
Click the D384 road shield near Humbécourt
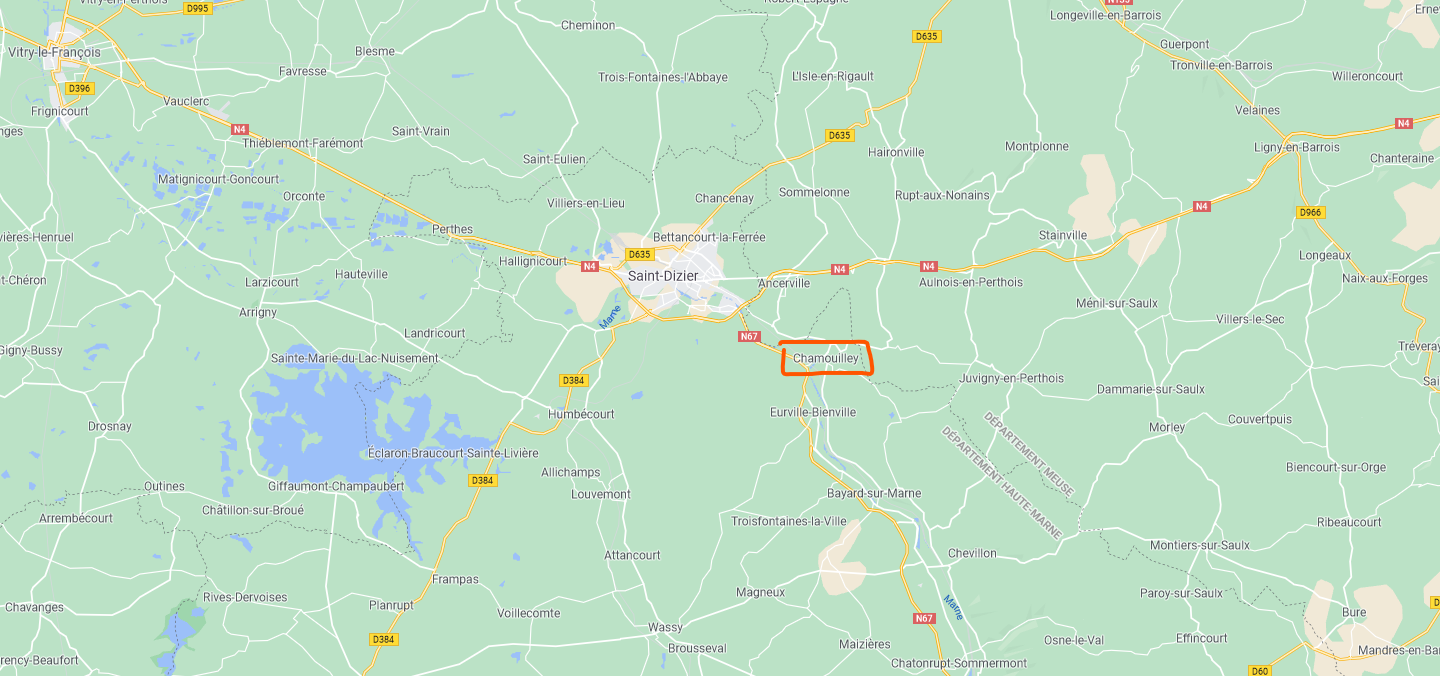[x=573, y=380]
